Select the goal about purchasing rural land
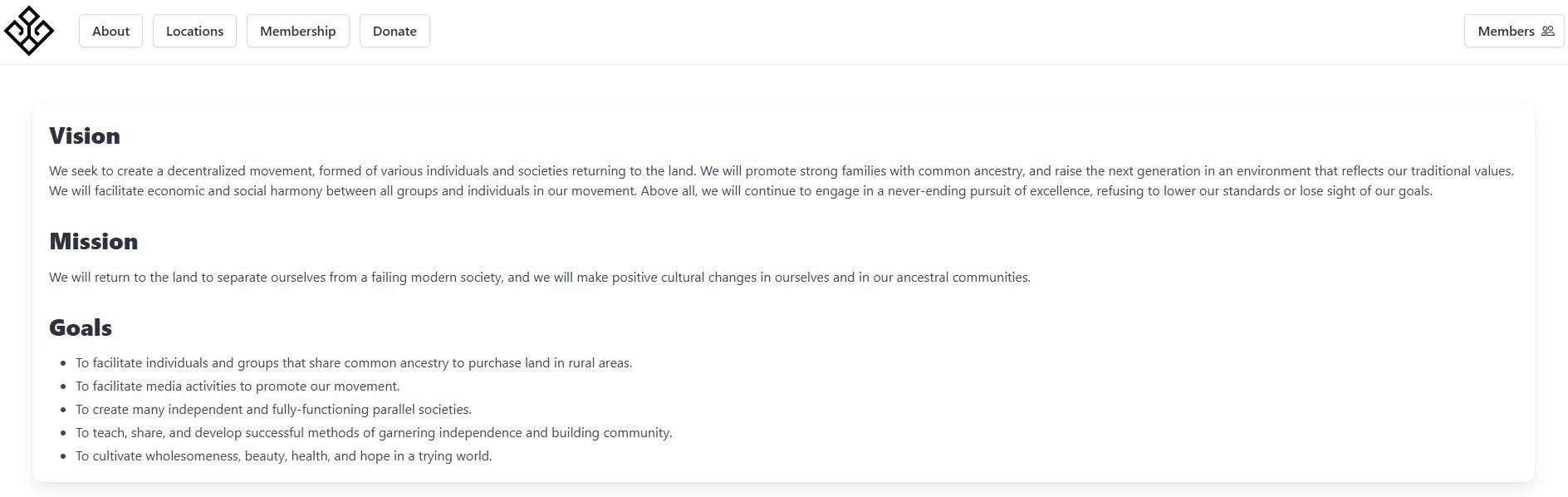The height and width of the screenshot is (497, 1568). tap(354, 363)
